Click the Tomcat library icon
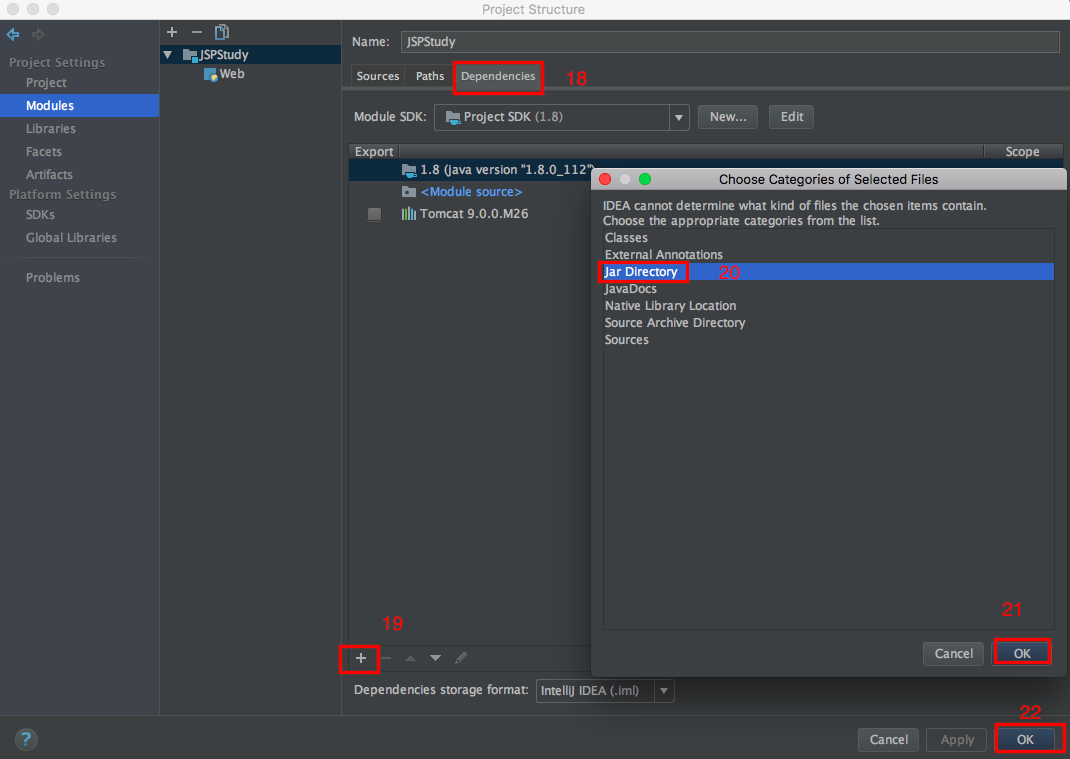1070x759 pixels. pyautogui.click(x=409, y=214)
